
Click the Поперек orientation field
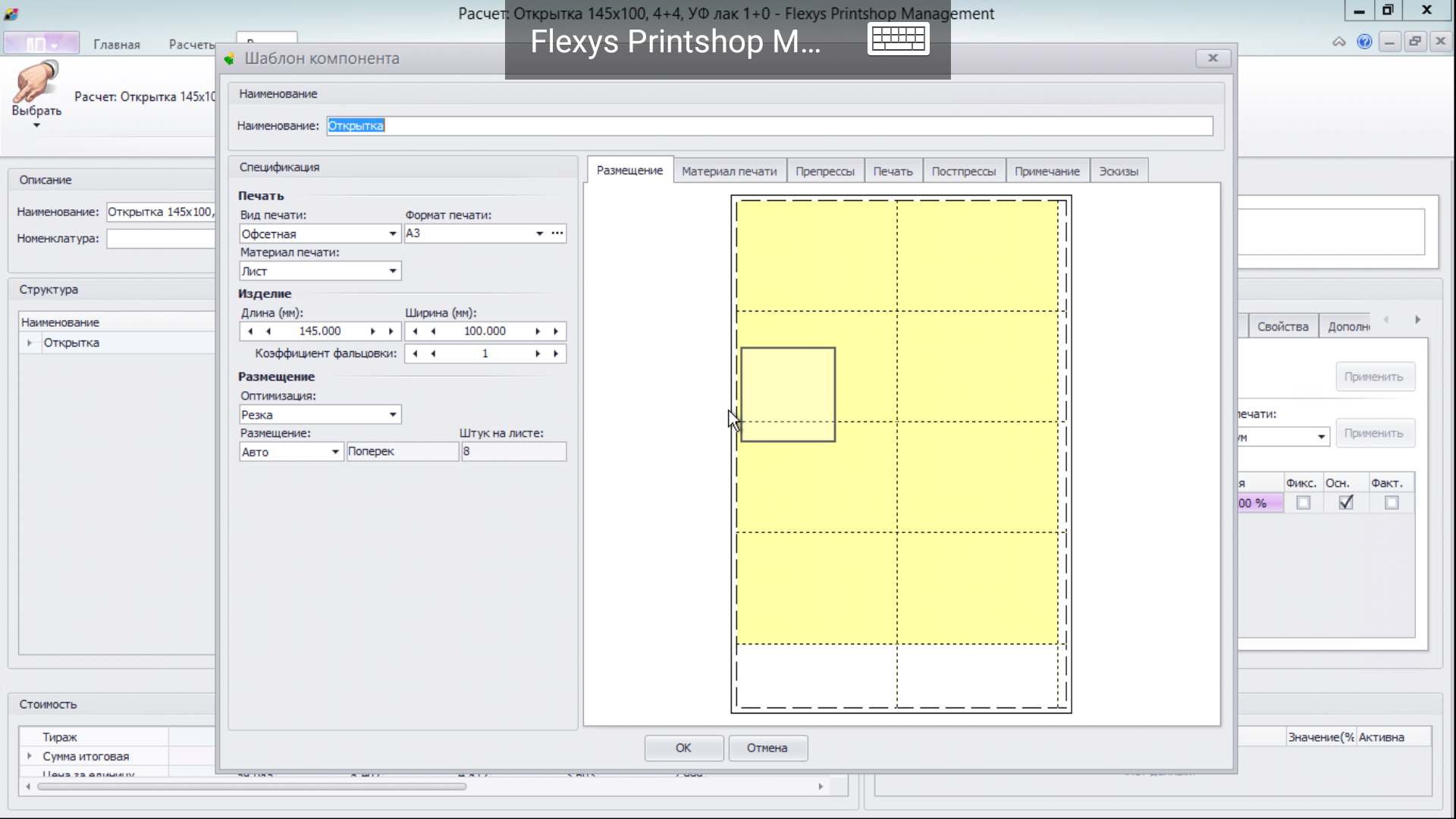tap(402, 452)
